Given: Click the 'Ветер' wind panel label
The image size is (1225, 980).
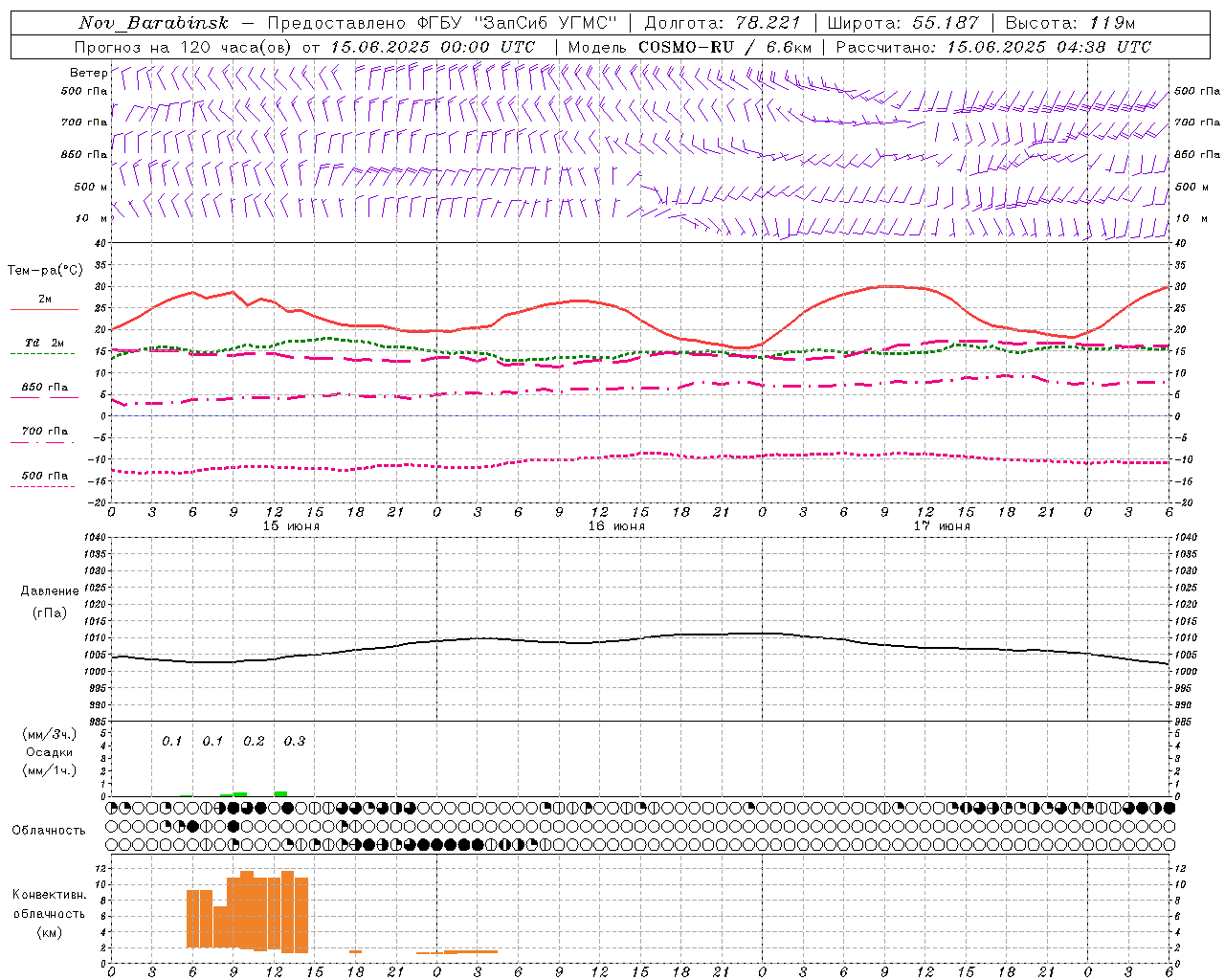Looking at the screenshot, I should 88,73.
